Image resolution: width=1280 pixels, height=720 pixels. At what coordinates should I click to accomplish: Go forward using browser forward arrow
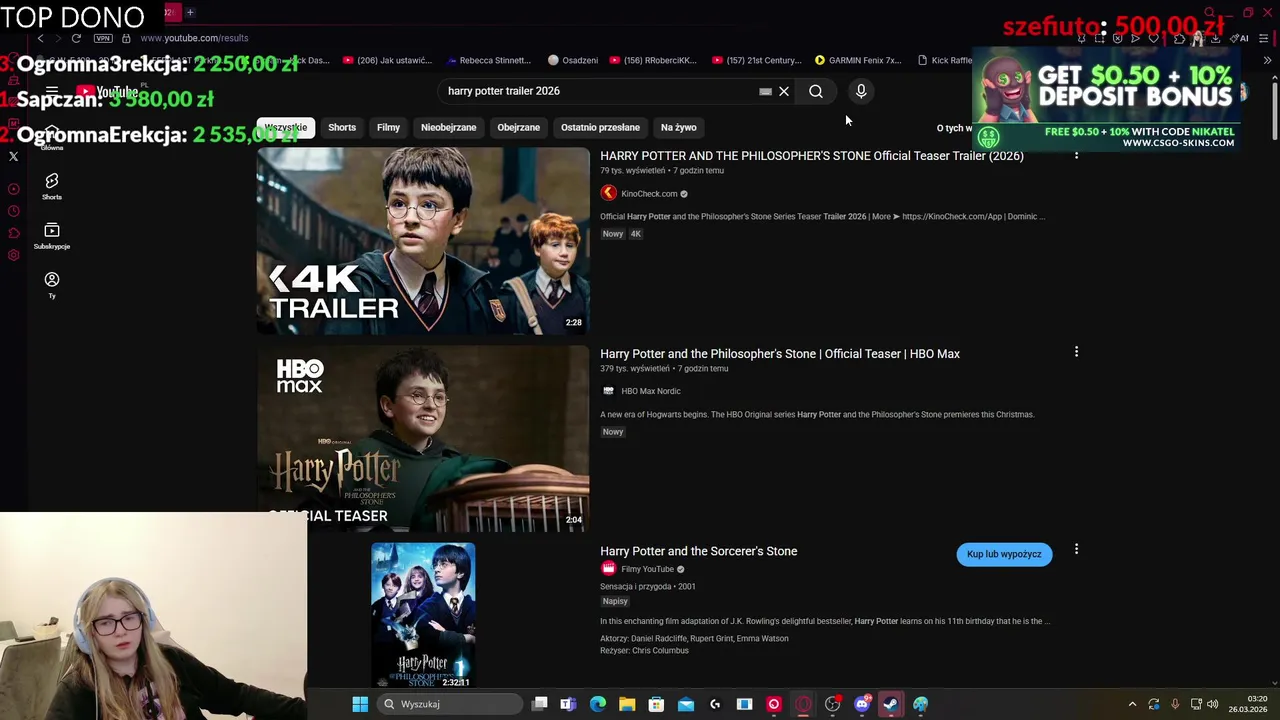[57, 38]
